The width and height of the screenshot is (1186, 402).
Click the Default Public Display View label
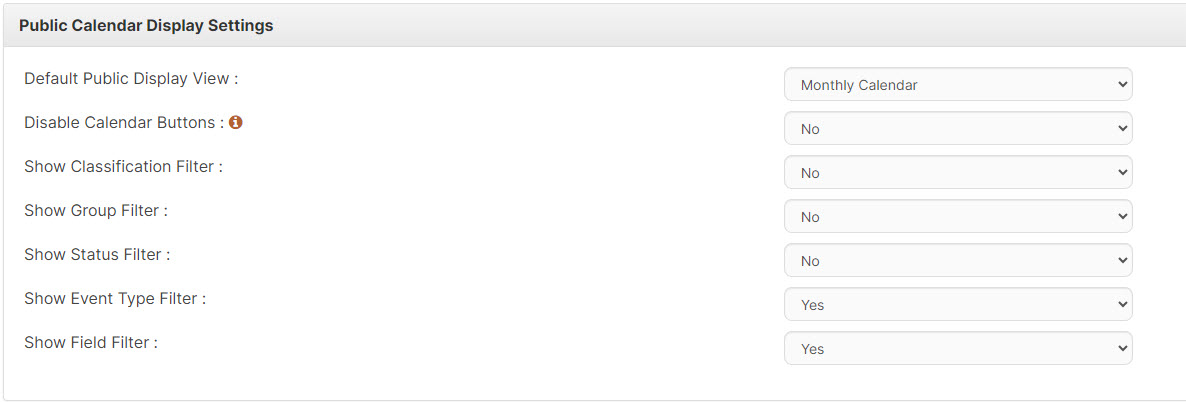click(131, 79)
